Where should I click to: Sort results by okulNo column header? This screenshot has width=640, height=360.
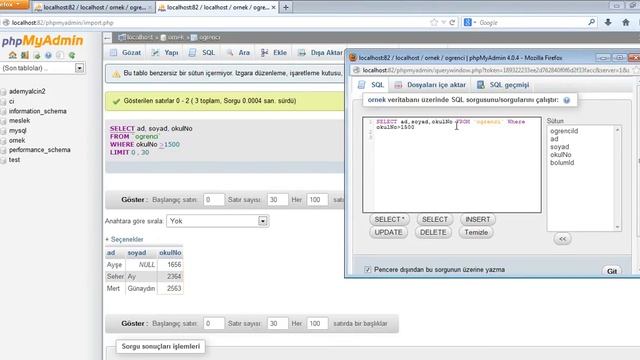(x=170, y=253)
